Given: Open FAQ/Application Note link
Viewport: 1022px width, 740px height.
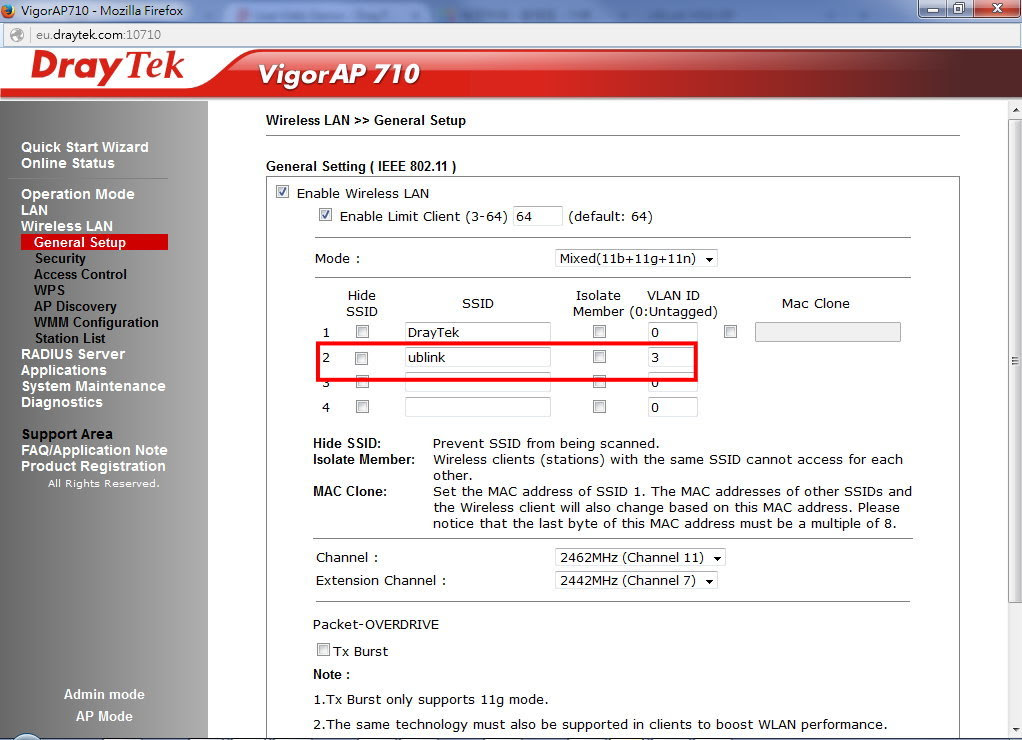Looking at the screenshot, I should point(94,450).
